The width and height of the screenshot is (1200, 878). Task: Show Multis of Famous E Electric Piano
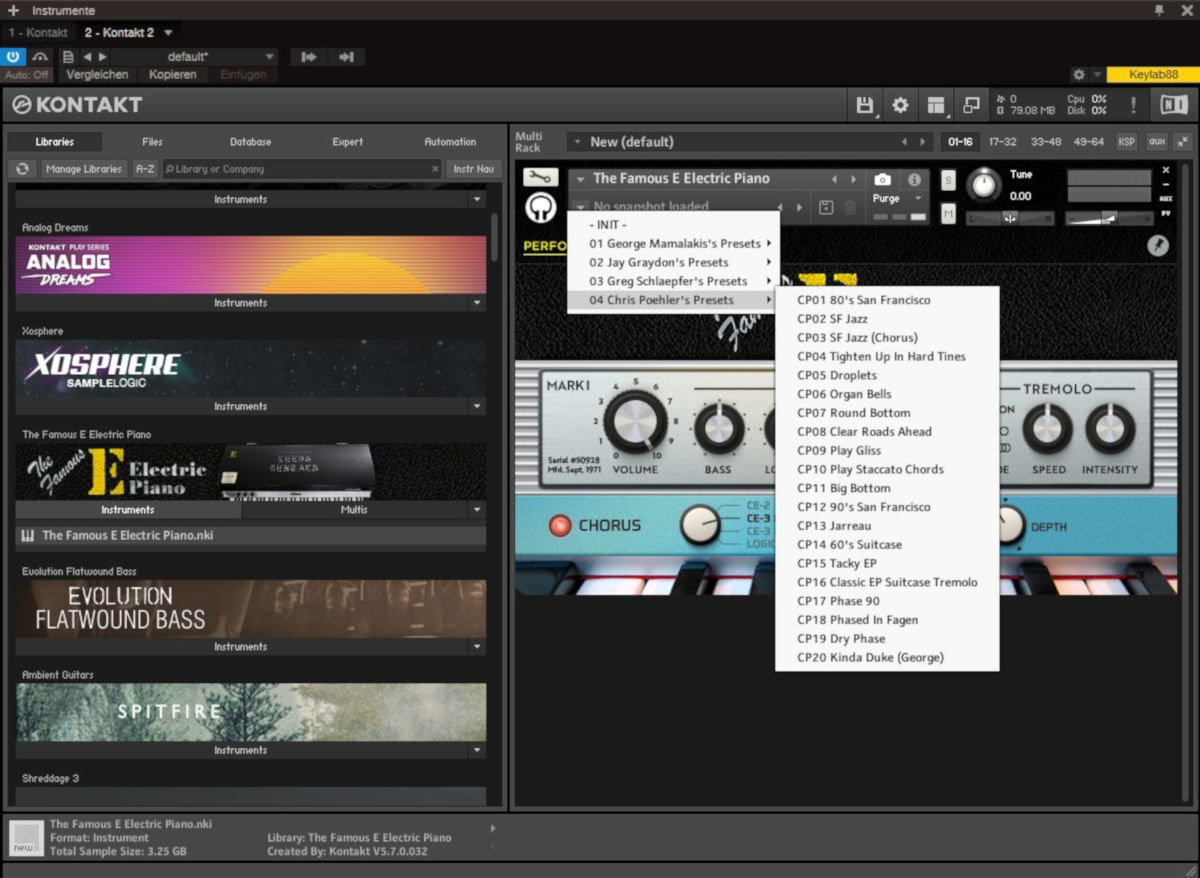(354, 510)
